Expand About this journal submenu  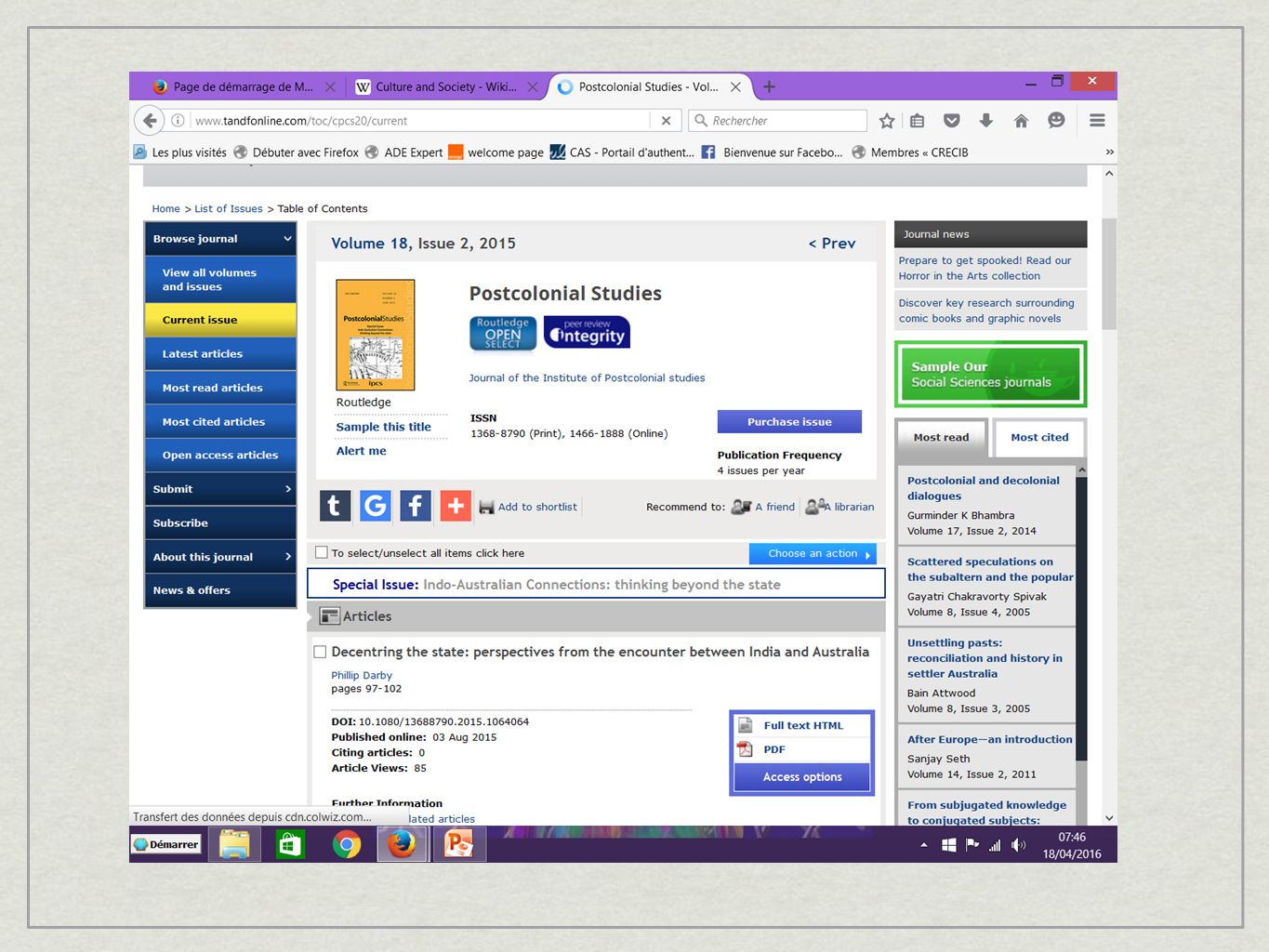[x=220, y=557]
